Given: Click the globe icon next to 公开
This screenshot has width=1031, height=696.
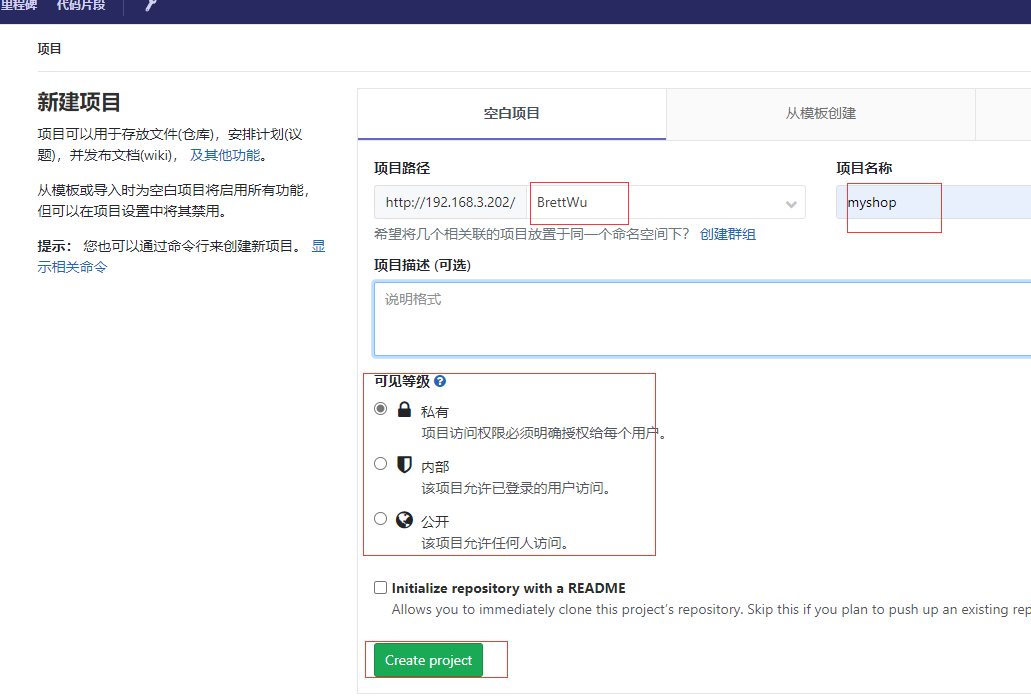Looking at the screenshot, I should pyautogui.click(x=404, y=520).
